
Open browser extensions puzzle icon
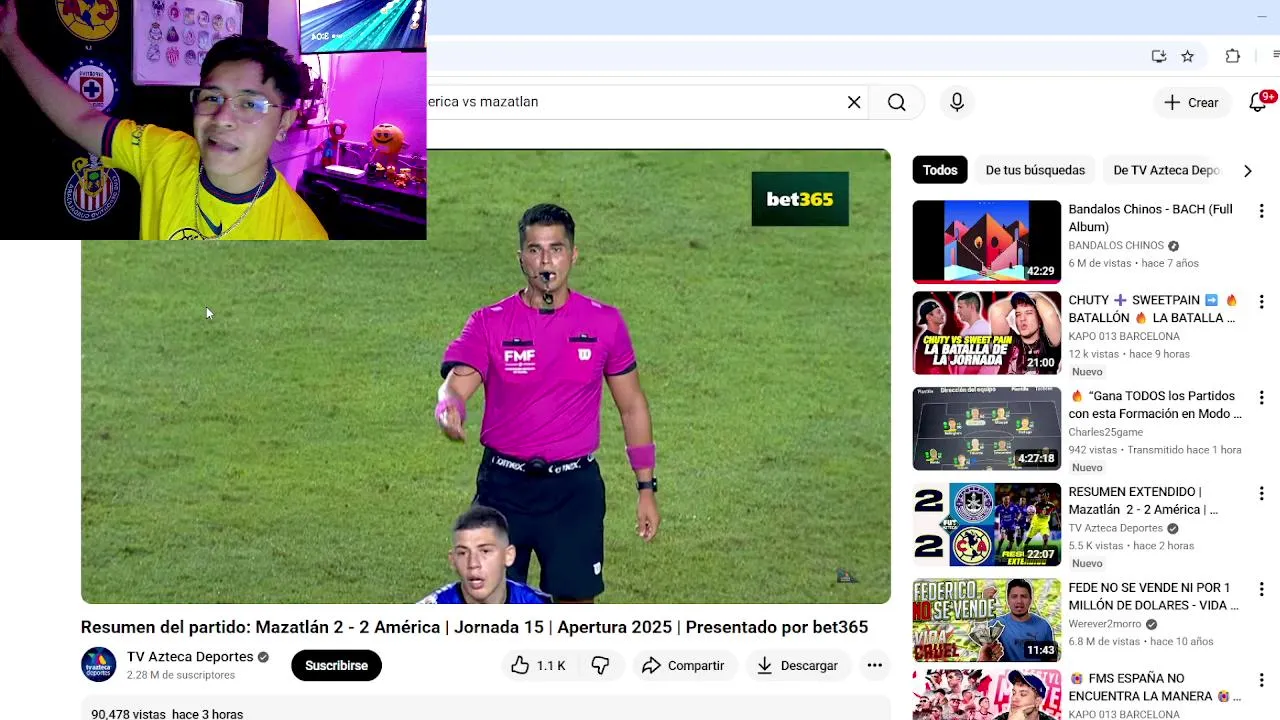[x=1232, y=56]
